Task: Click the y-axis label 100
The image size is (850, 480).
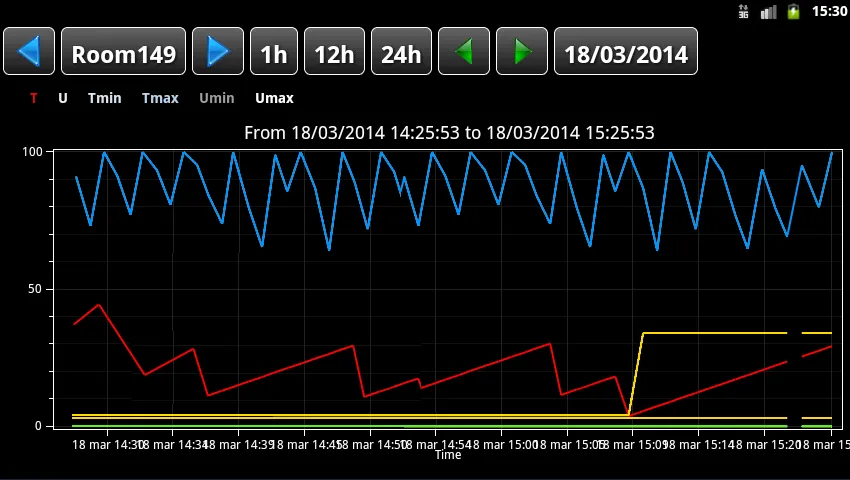Action: point(32,151)
